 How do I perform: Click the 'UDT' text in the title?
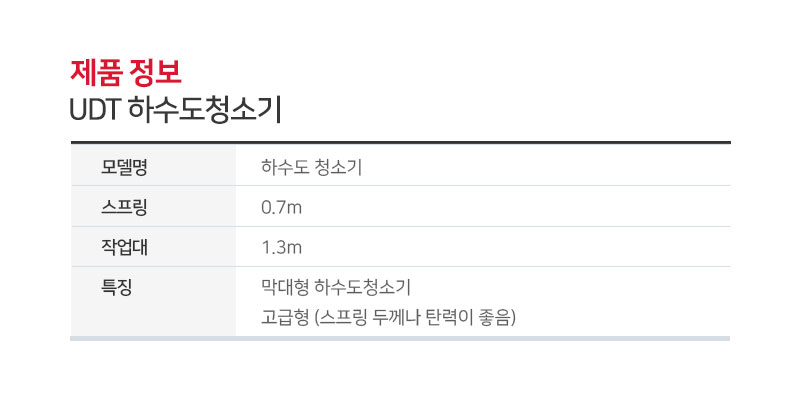click(95, 110)
